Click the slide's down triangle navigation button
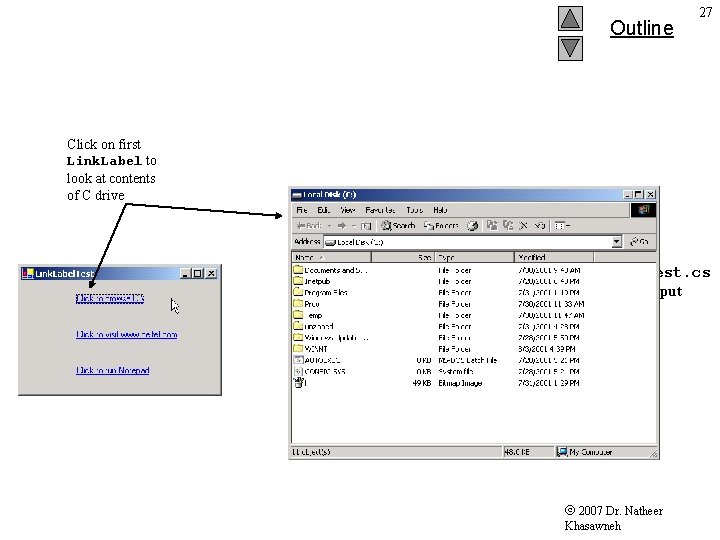The image size is (720, 540). pos(570,48)
